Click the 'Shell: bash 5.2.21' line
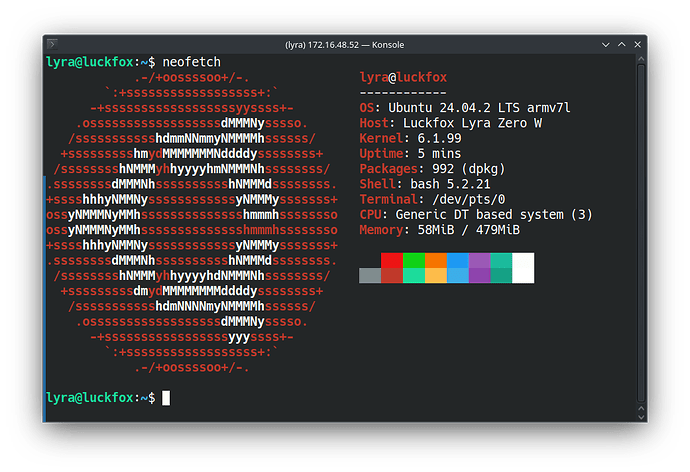 click(x=425, y=184)
